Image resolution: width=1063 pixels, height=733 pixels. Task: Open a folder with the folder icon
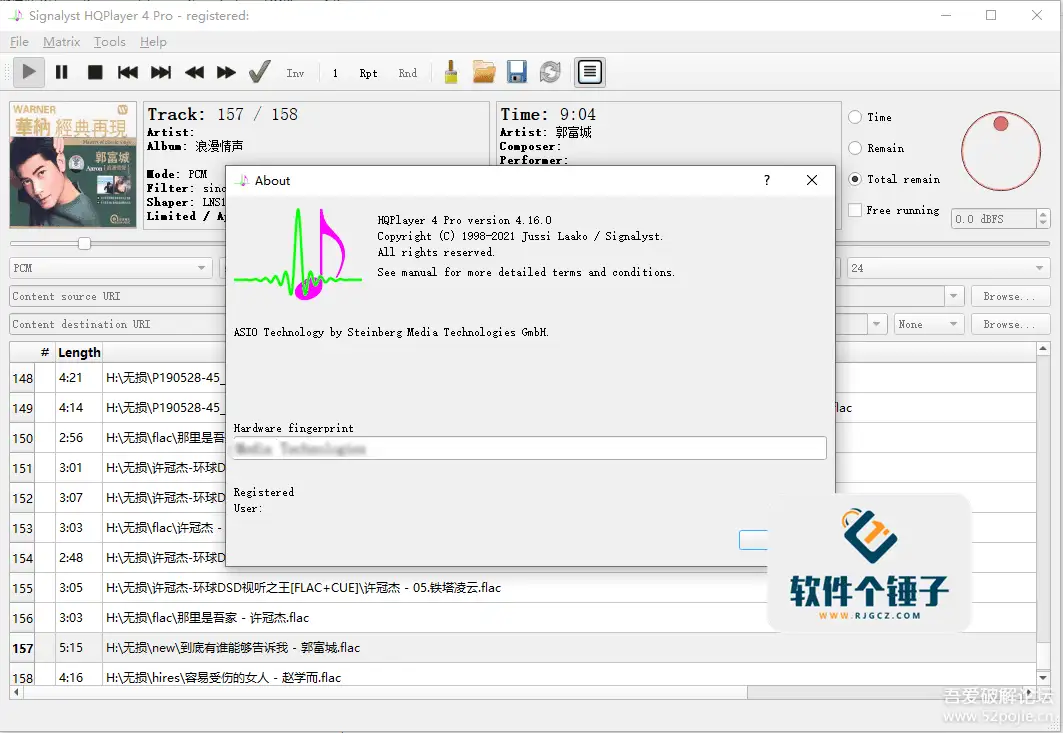(484, 72)
